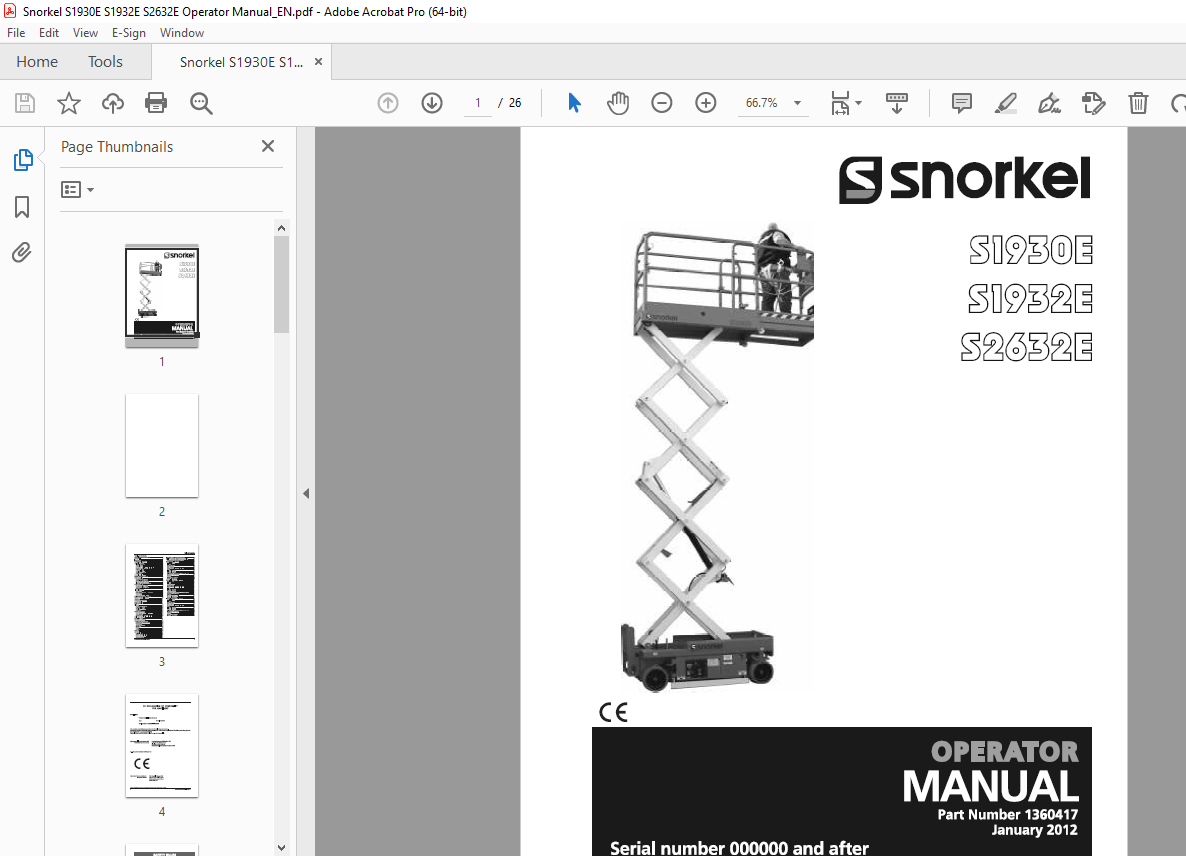Open the zoom level dropdown at 66.7%

point(797,103)
